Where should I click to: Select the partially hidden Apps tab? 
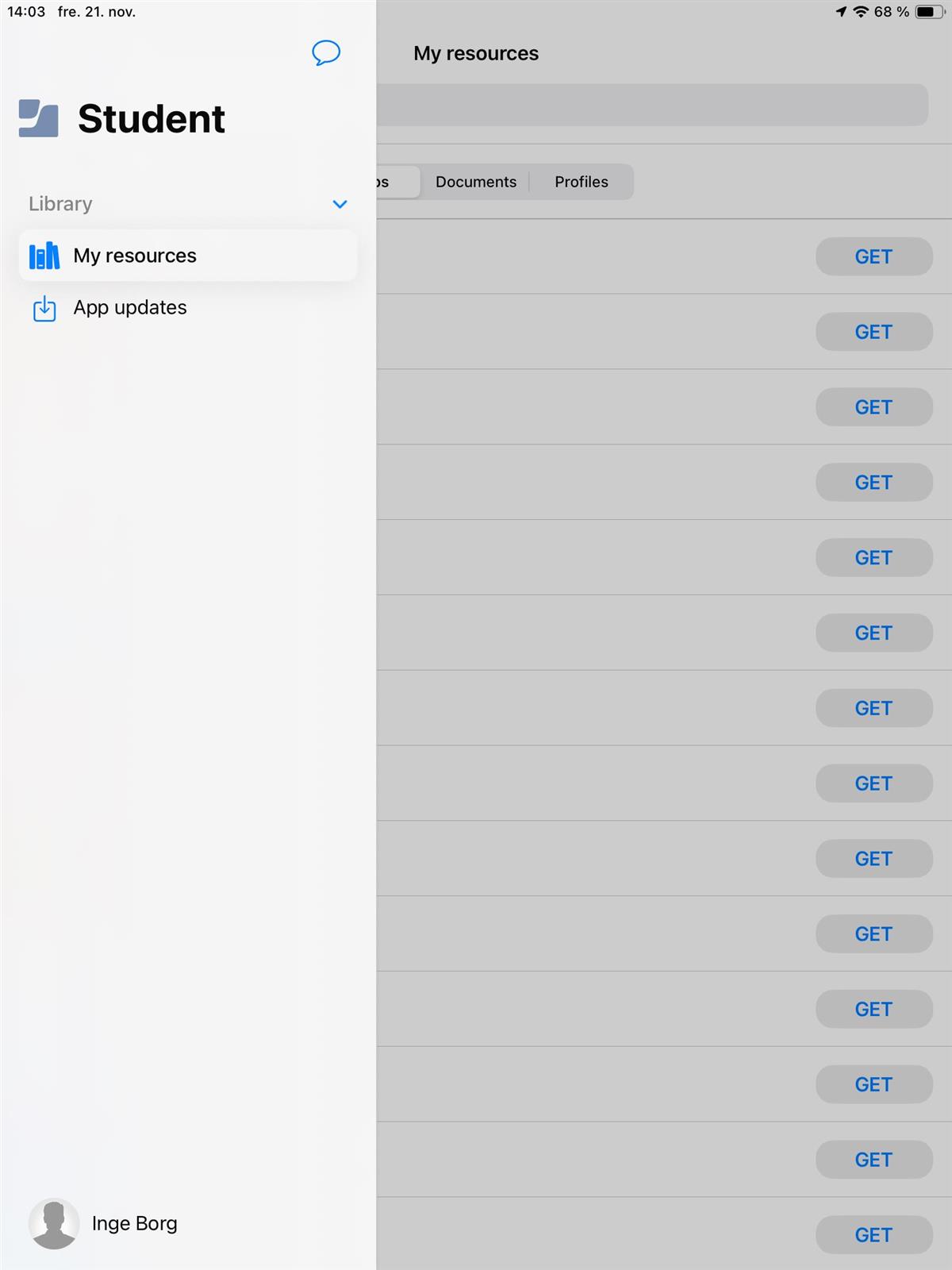pos(397,182)
